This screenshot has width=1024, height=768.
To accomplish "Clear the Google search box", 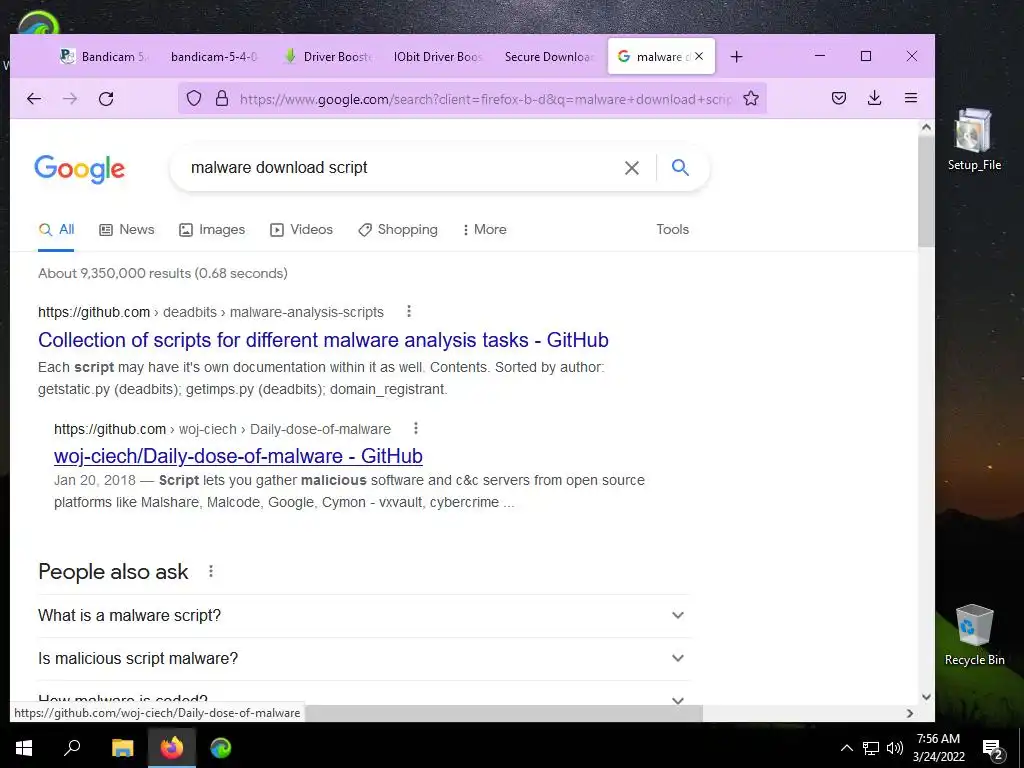I will [632, 168].
